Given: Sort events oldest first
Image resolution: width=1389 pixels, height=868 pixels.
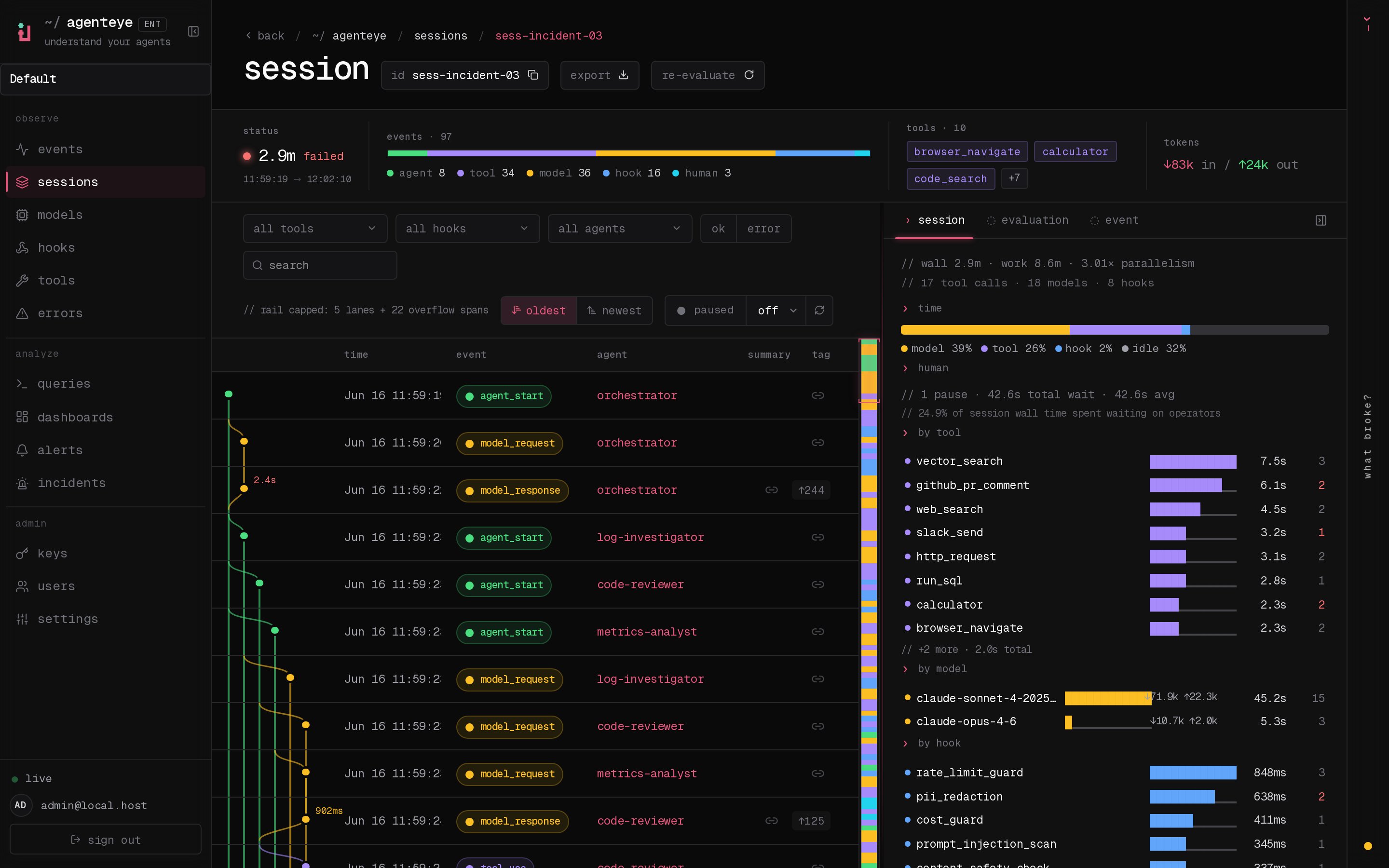Looking at the screenshot, I should (538, 311).
